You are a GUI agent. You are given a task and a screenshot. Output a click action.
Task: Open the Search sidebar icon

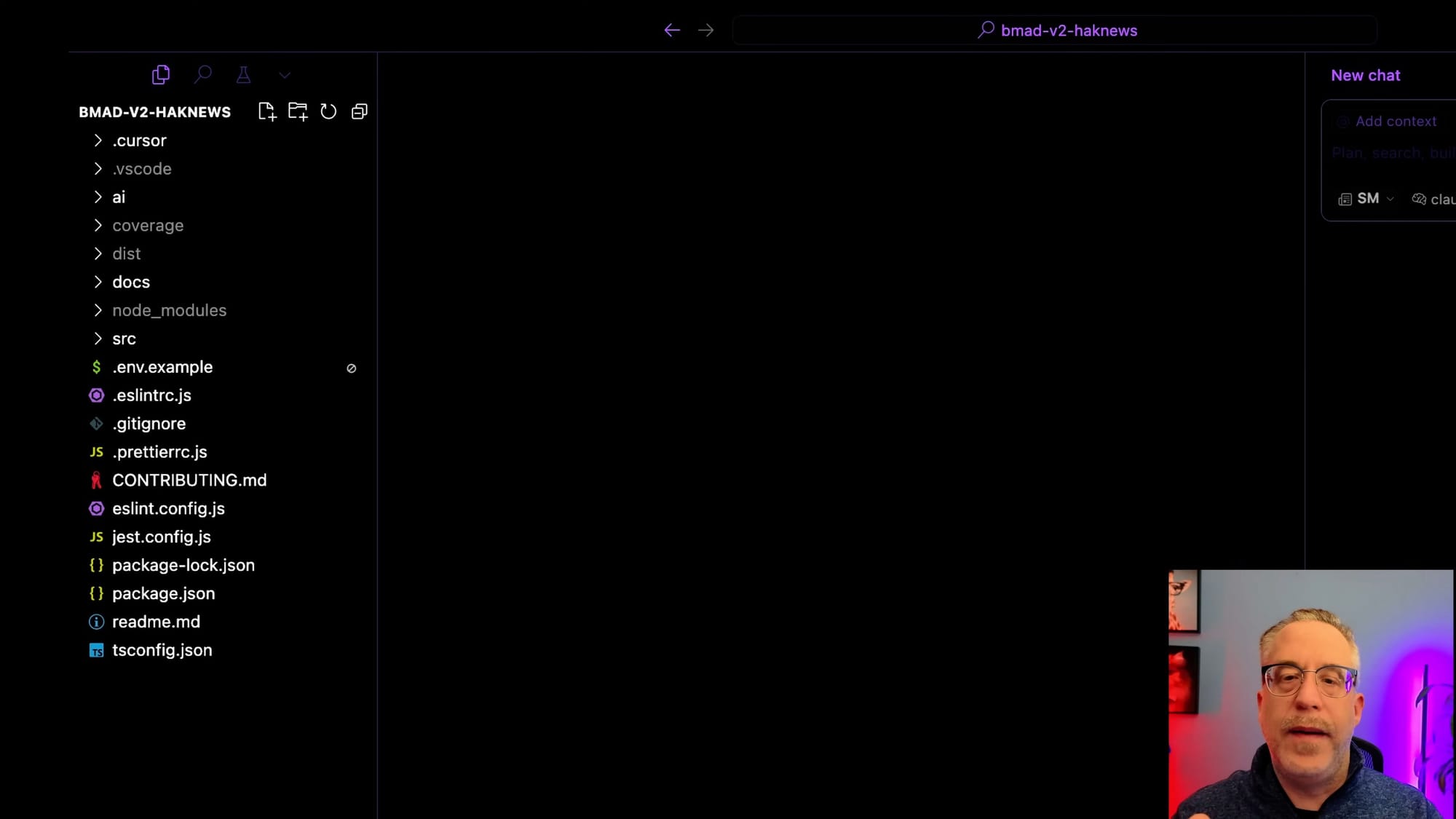point(203,74)
